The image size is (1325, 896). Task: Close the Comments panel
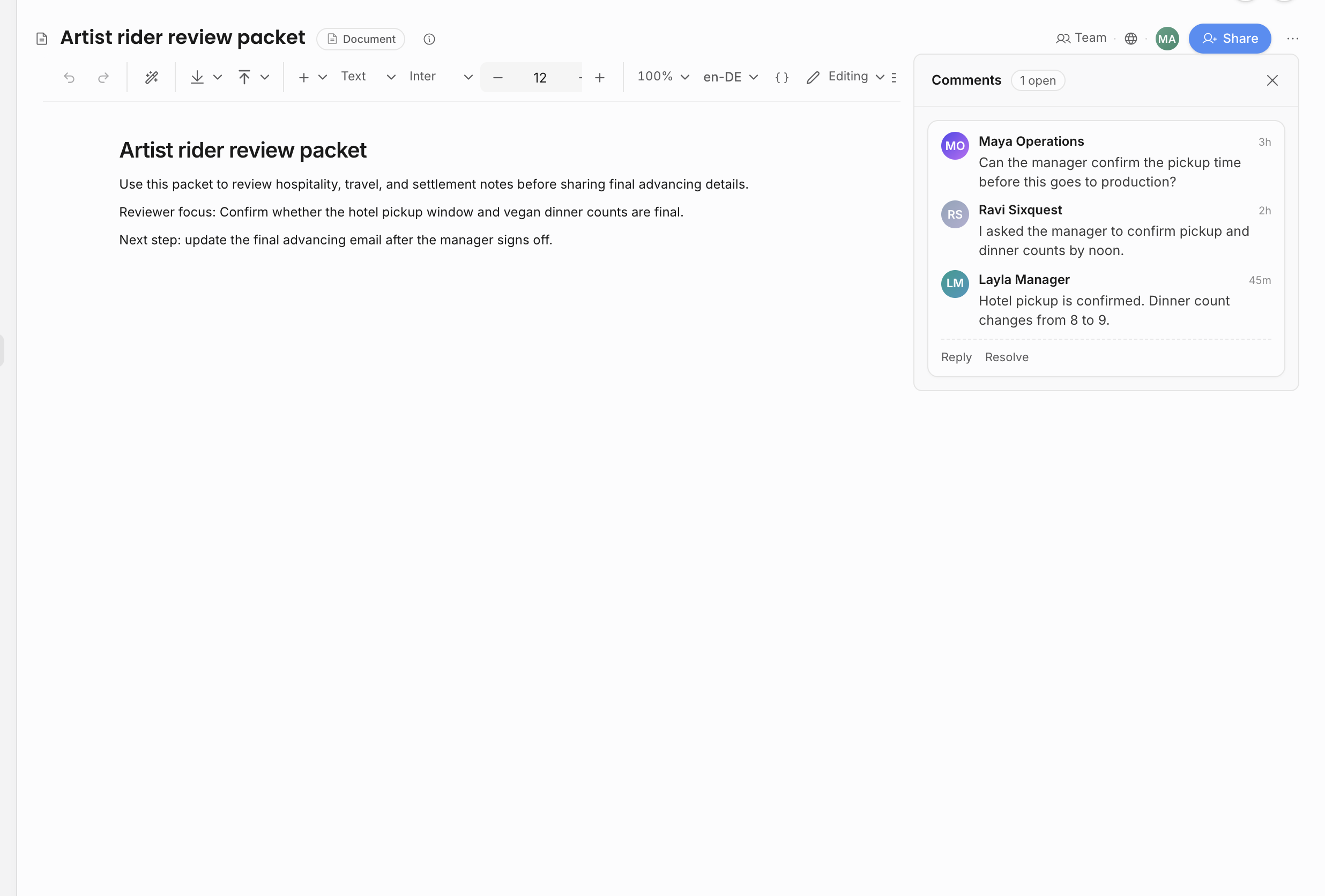(x=1272, y=80)
